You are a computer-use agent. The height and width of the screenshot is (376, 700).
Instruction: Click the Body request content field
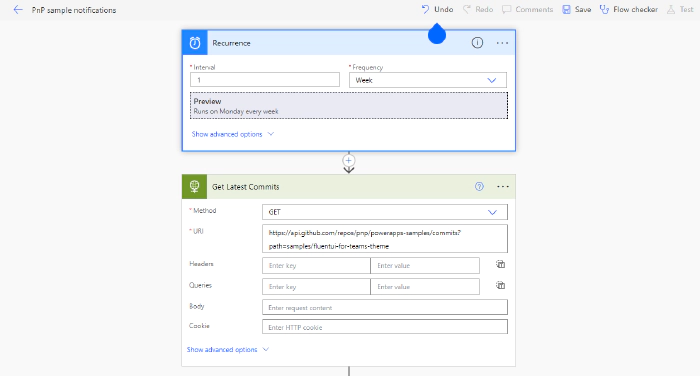(385, 307)
